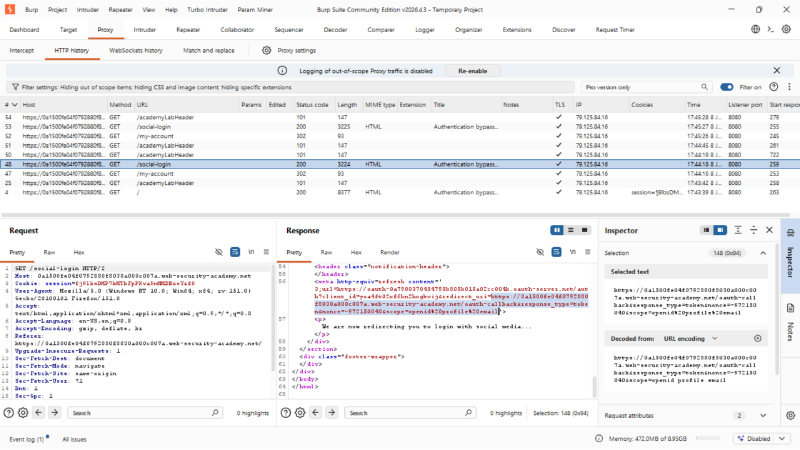Screen dimensions: 800x450
Task: Open Event log in status bar
Action: pos(27,439)
